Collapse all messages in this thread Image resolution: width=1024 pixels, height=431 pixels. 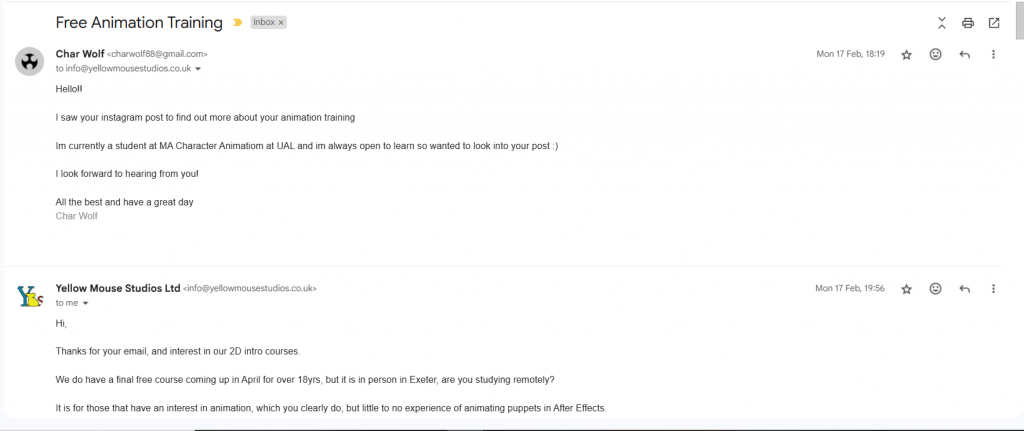tap(942, 23)
